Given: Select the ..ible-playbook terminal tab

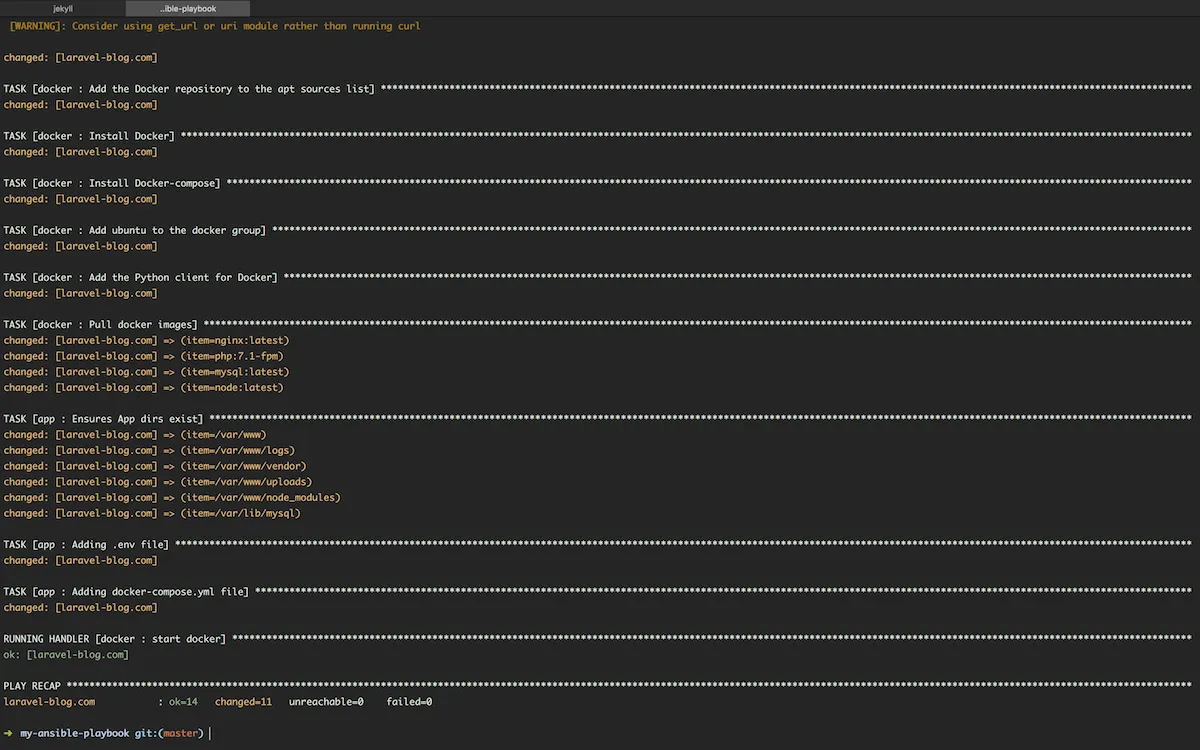Looking at the screenshot, I should coord(188,8).
